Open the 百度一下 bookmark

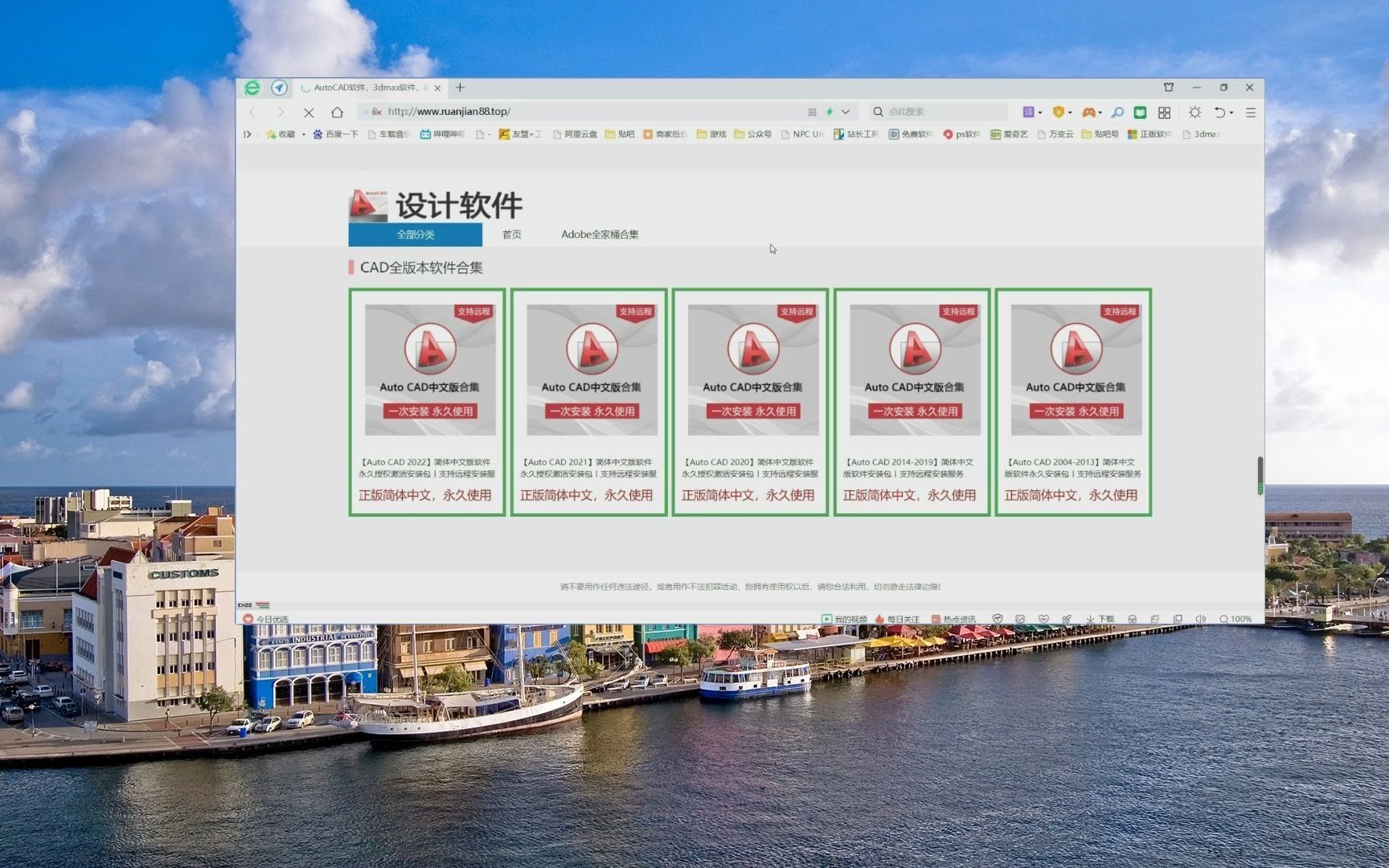pos(335,134)
